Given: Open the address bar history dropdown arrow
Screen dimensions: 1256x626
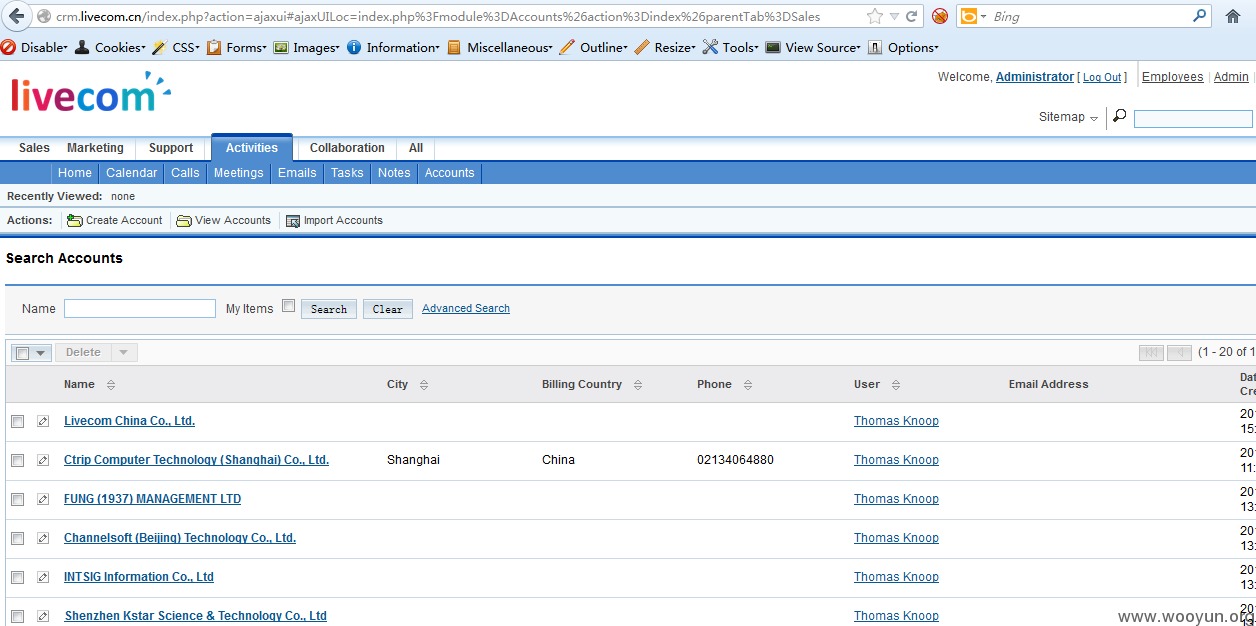Looking at the screenshot, I should click(x=894, y=16).
